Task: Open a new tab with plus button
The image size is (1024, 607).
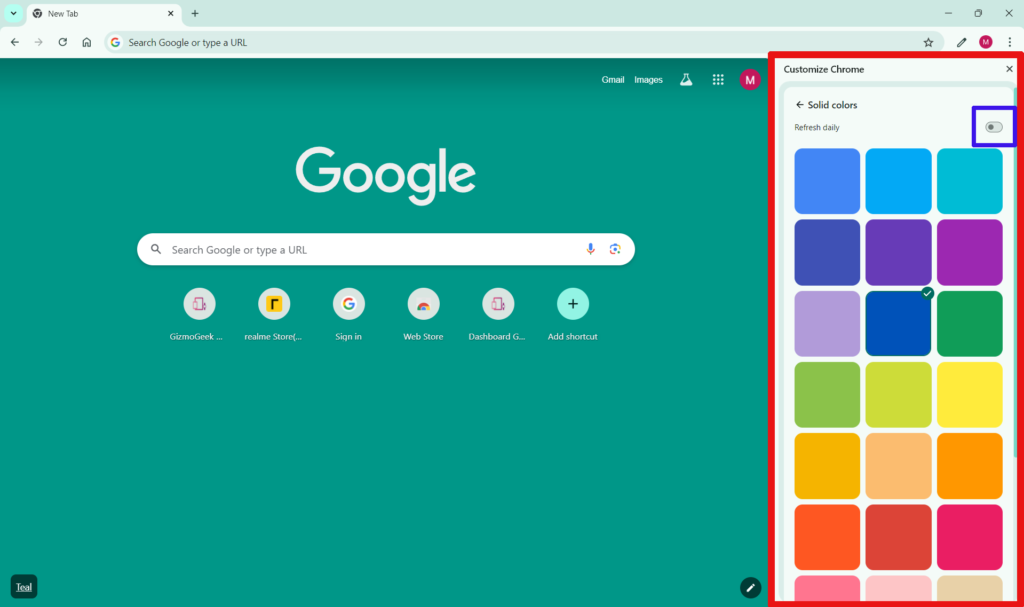Action: point(195,13)
